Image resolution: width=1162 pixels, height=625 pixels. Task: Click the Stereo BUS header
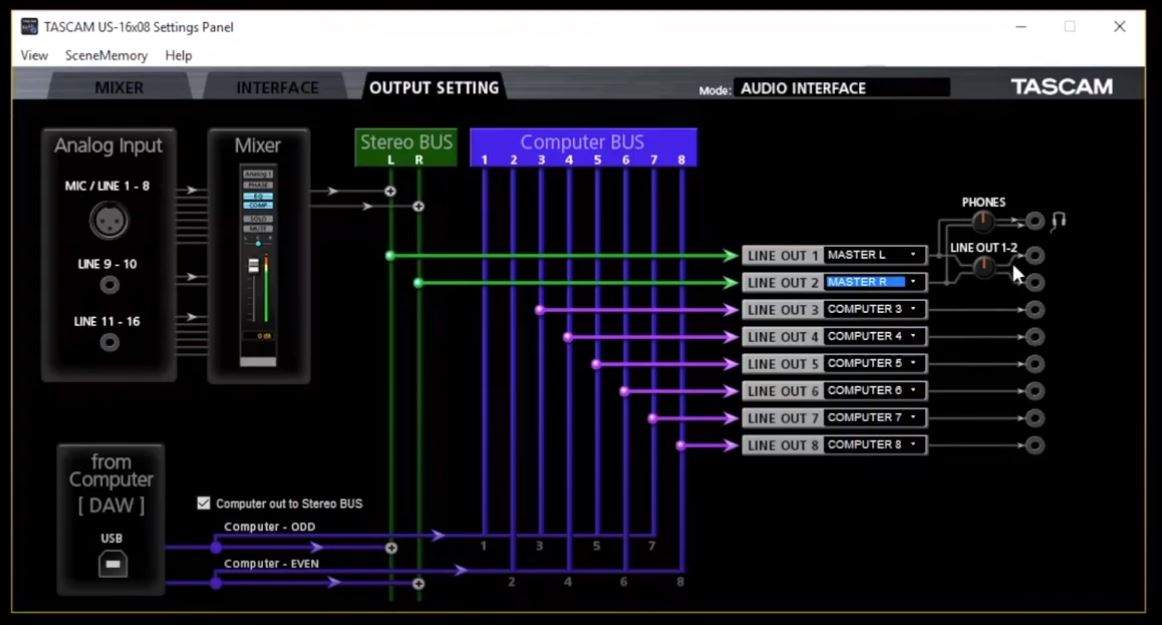coord(405,147)
